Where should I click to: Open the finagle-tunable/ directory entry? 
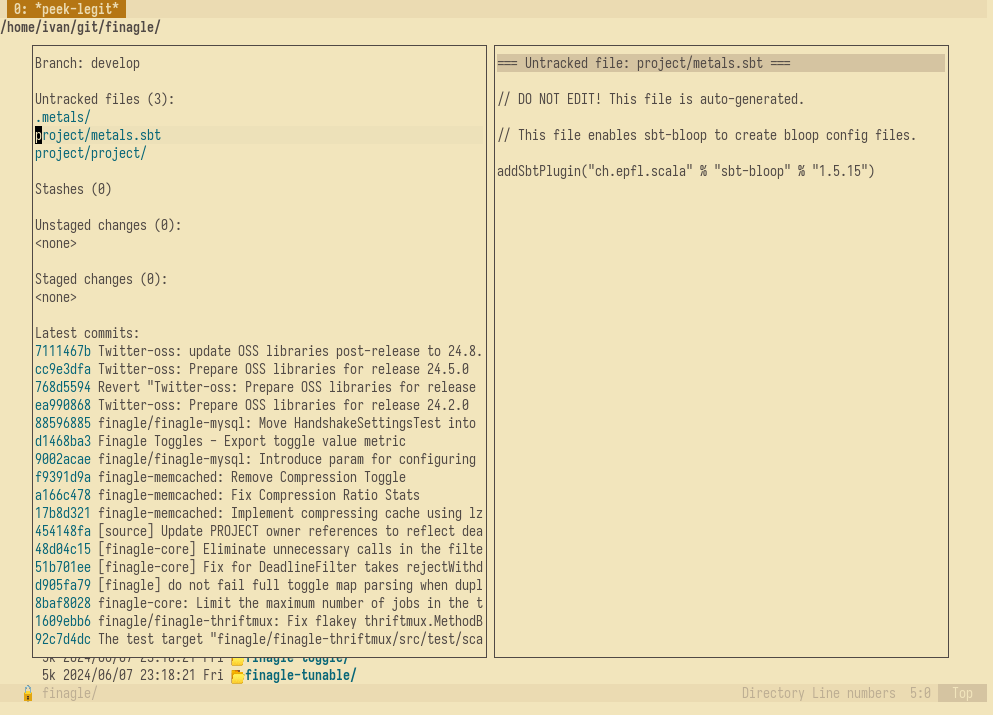tap(300, 676)
